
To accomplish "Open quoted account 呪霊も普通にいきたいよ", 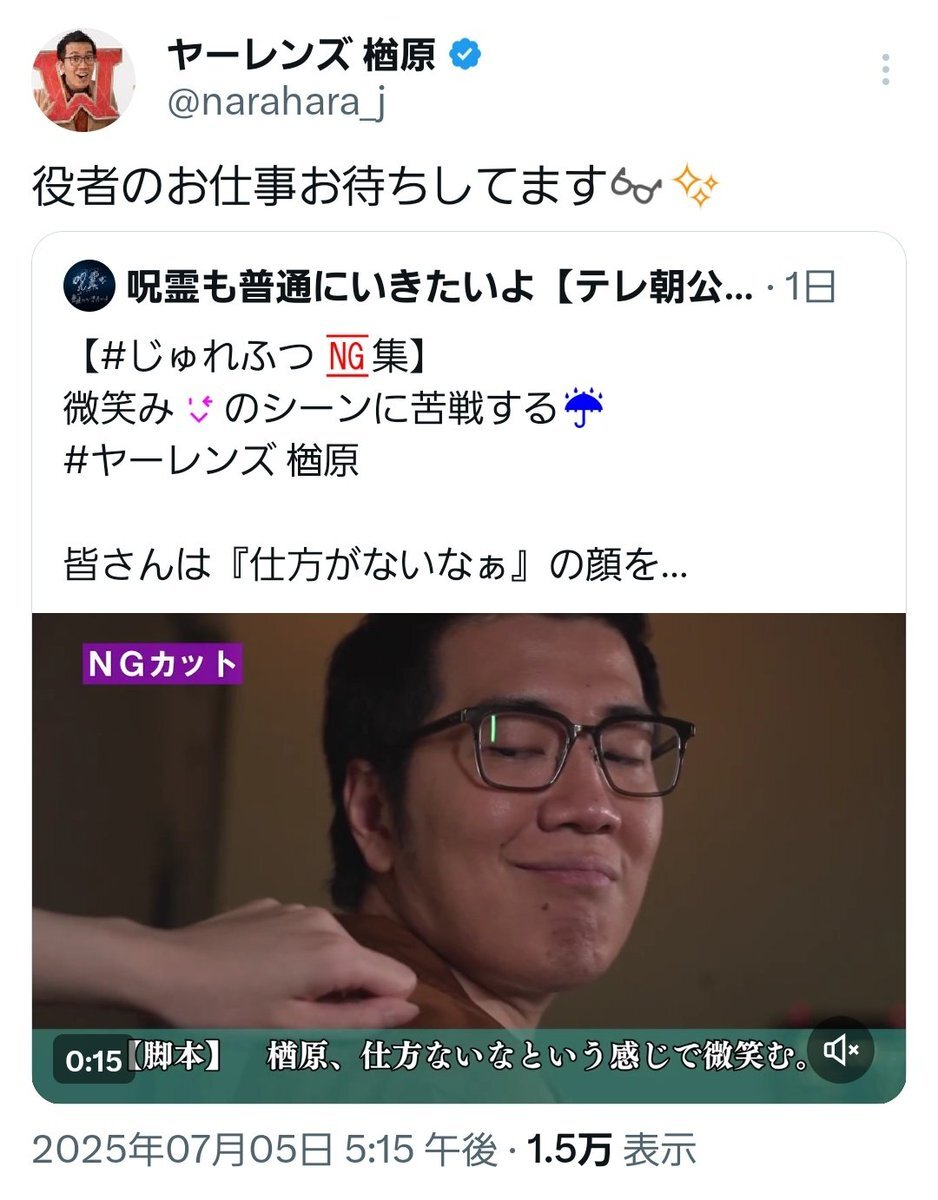I will (x=439, y=288).
